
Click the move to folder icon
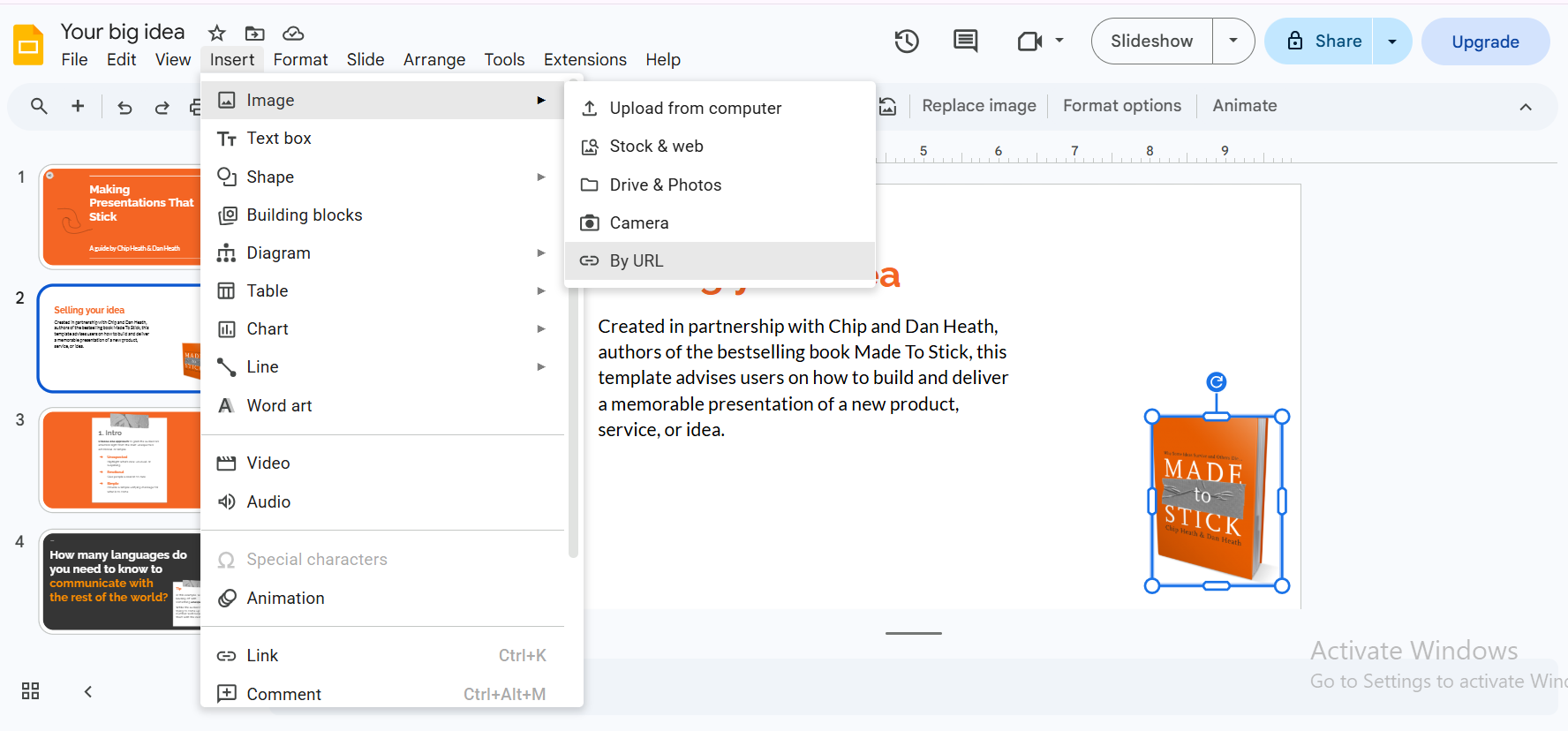pyautogui.click(x=255, y=34)
